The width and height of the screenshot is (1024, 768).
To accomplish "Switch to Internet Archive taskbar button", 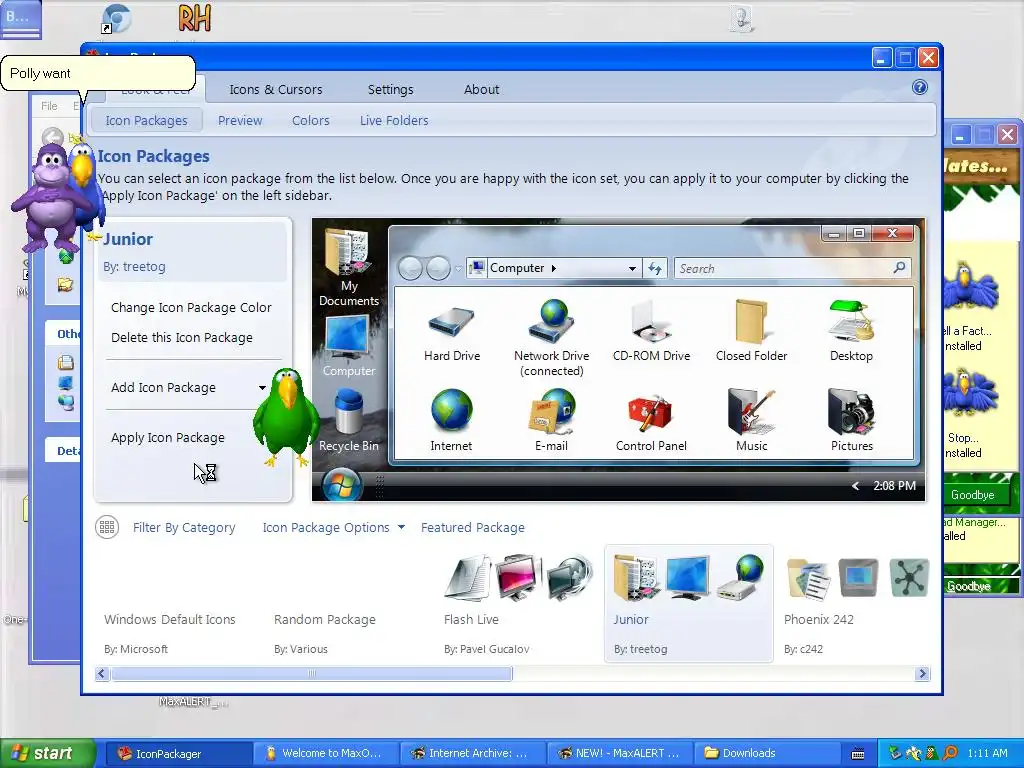I will tap(472, 754).
